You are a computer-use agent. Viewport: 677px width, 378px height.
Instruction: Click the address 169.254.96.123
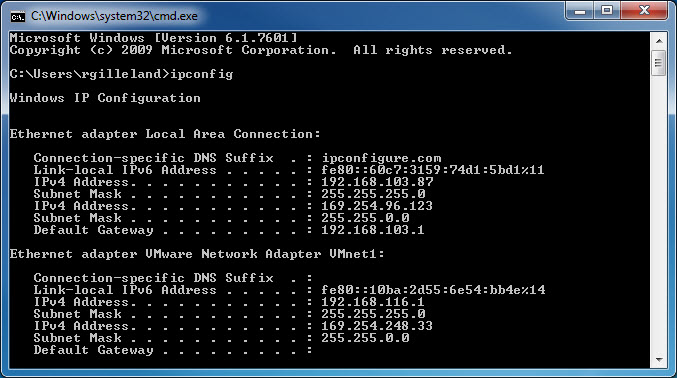click(x=377, y=206)
